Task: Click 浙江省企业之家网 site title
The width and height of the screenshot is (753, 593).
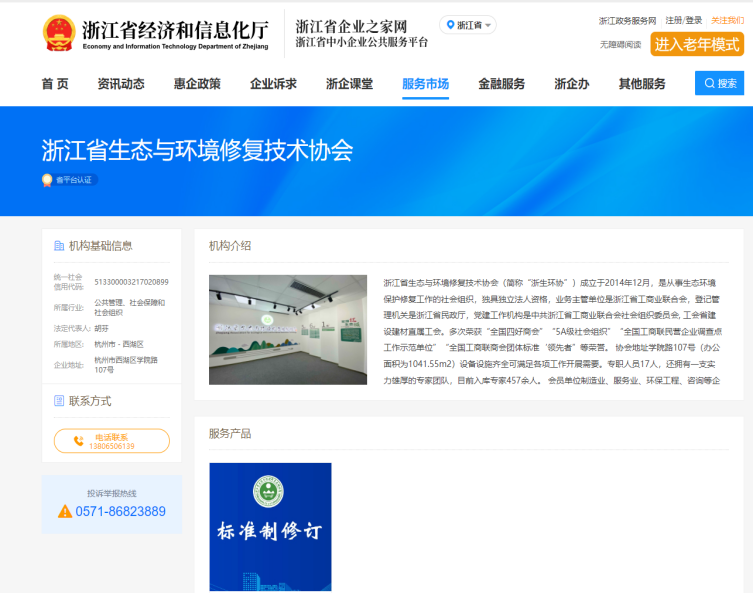Action: tap(352, 26)
